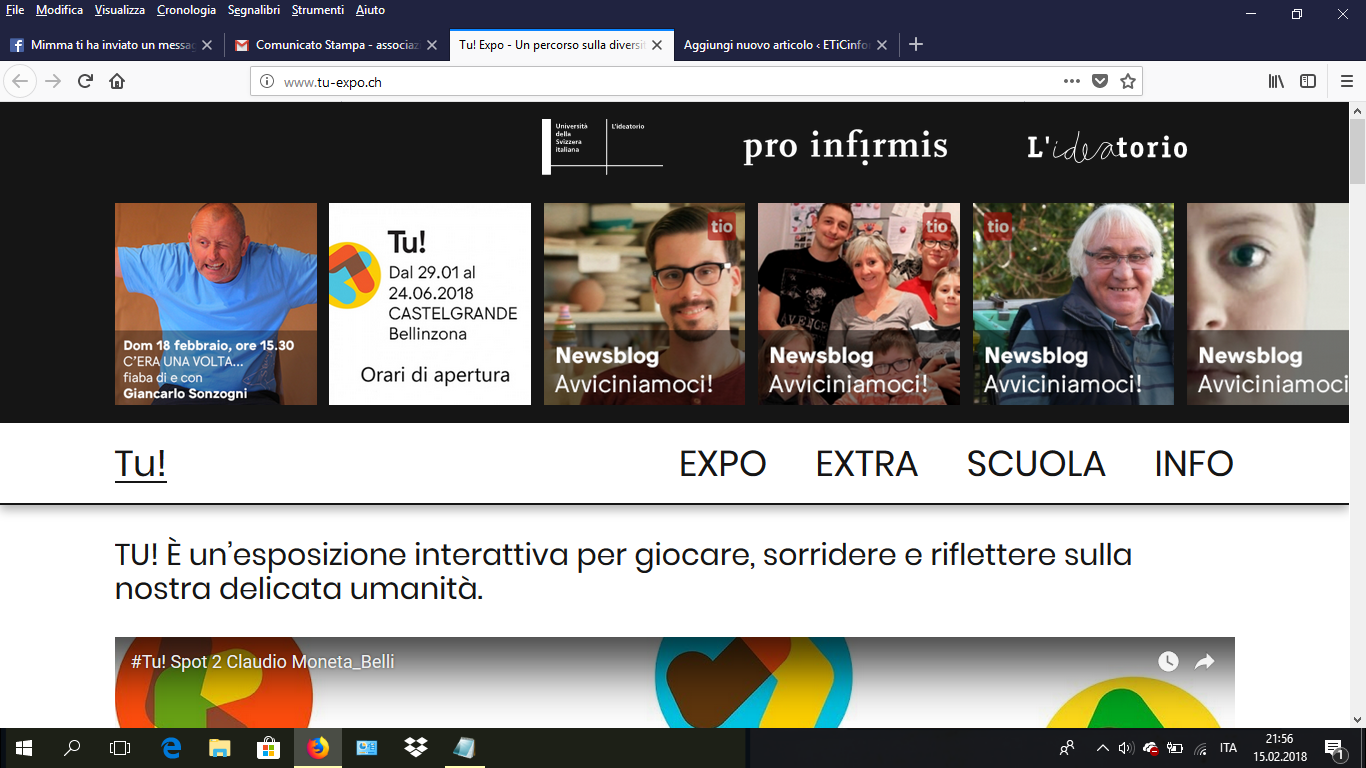
Task: Open Microsoft Store from taskbar
Action: (x=268, y=748)
